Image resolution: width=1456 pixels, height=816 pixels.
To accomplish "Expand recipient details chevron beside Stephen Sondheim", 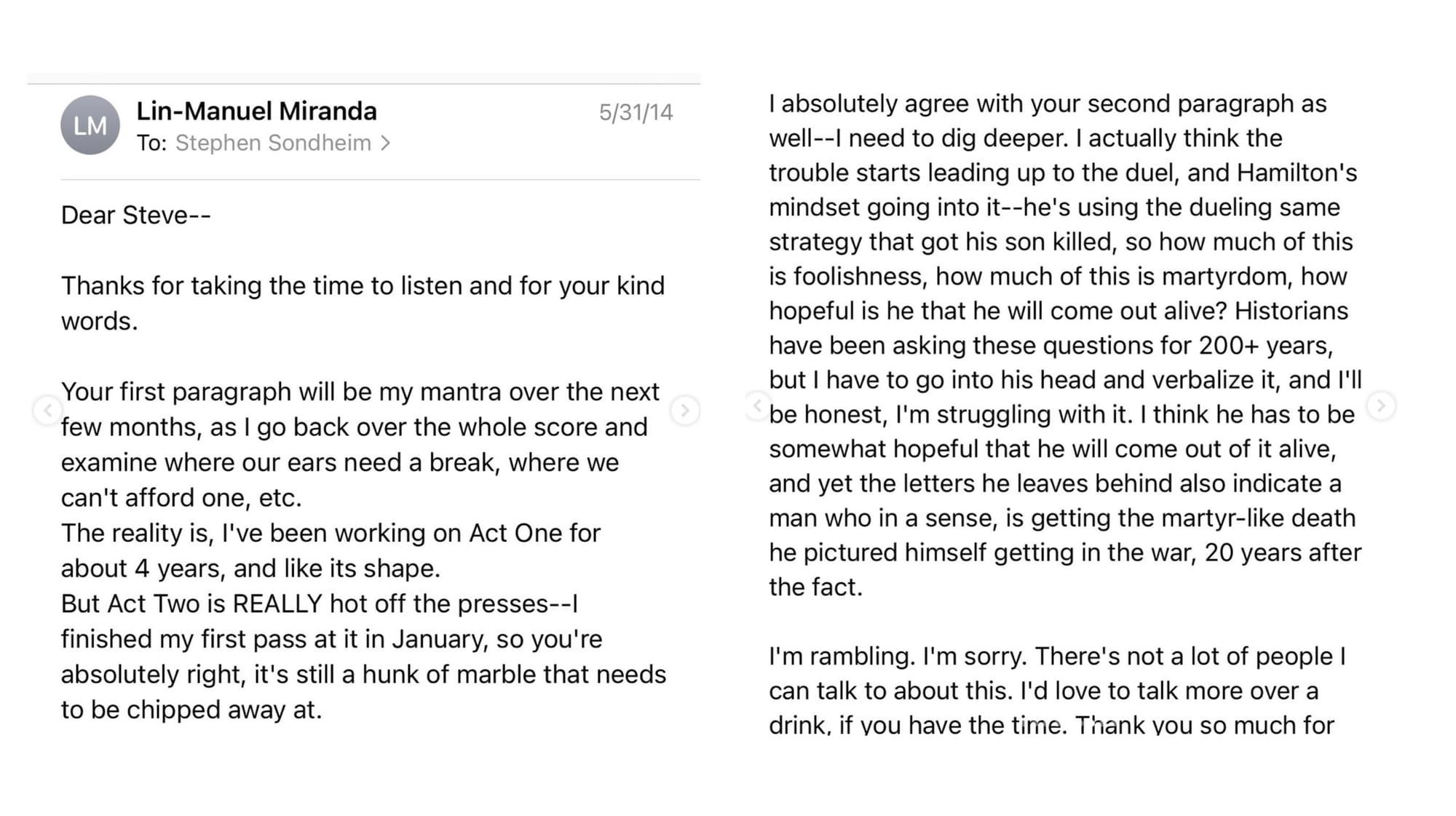I will click(x=386, y=143).
